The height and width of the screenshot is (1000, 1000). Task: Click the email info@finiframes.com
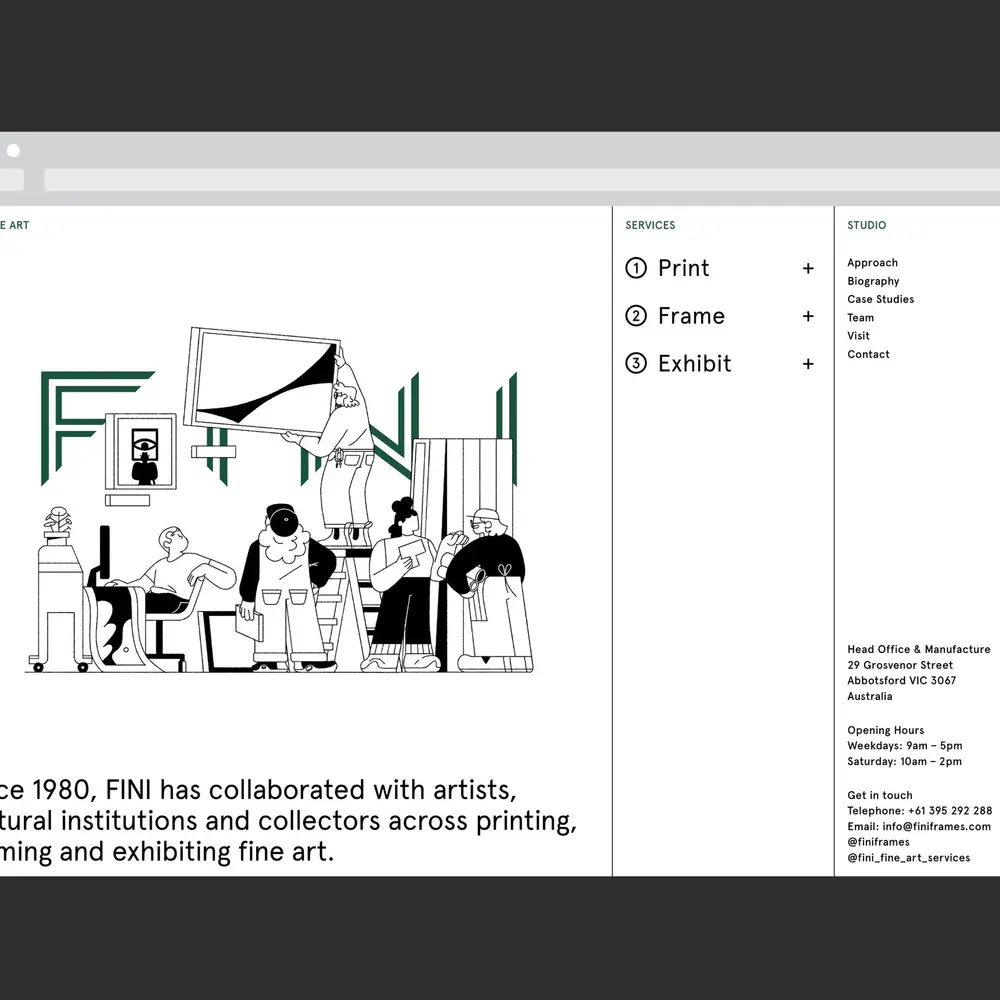click(x=918, y=827)
